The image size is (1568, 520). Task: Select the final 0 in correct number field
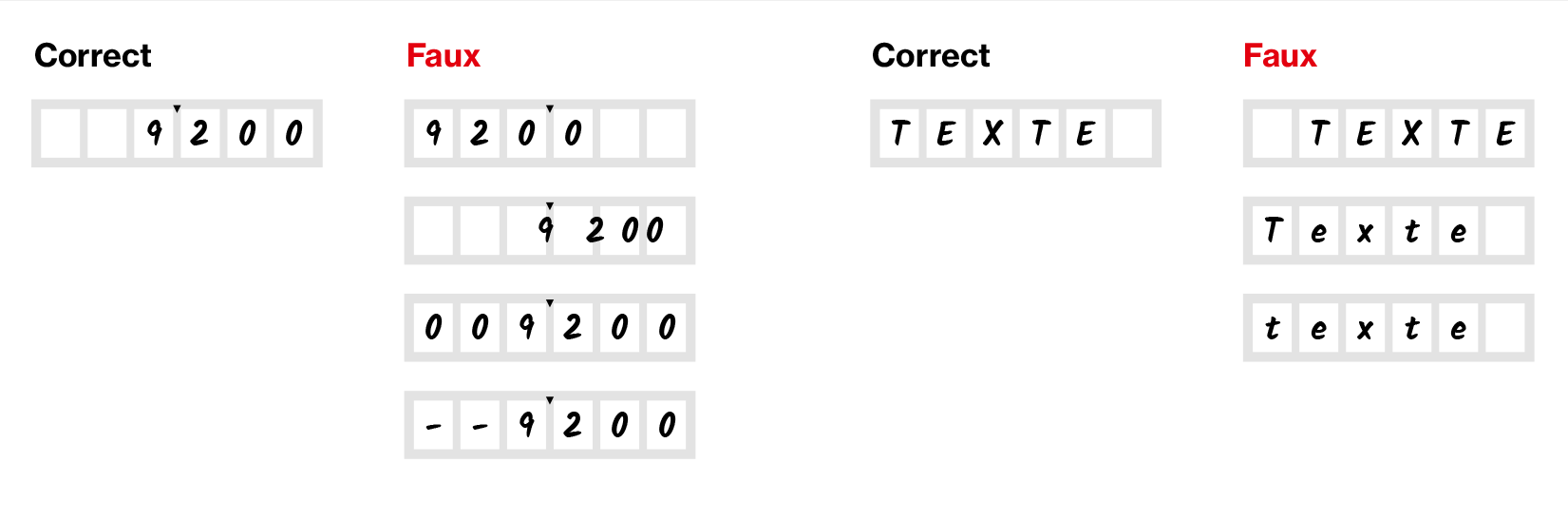pos(293,133)
